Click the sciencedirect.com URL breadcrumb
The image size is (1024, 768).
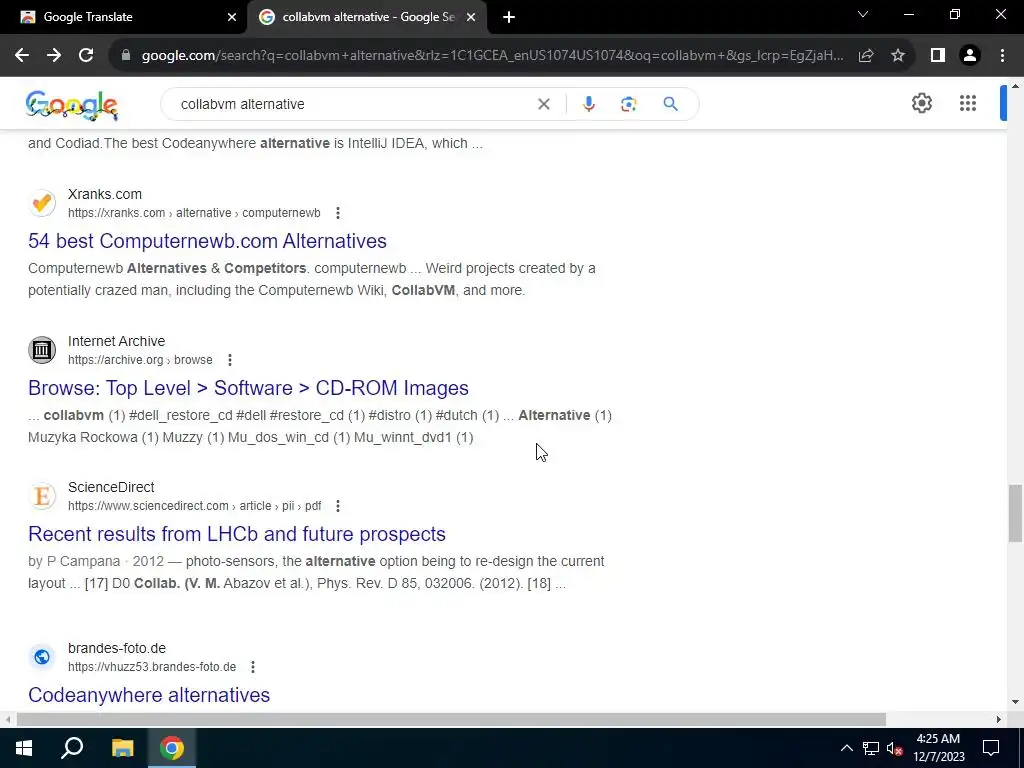click(x=195, y=506)
